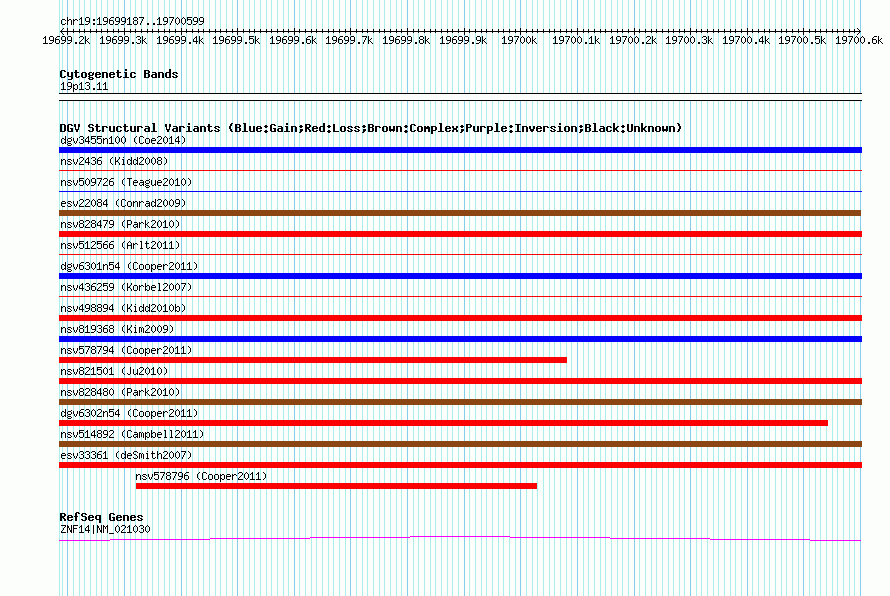890x596 pixels.
Task: Open nsv2436 (Kidd2008) variant label
Action: (x=114, y=161)
